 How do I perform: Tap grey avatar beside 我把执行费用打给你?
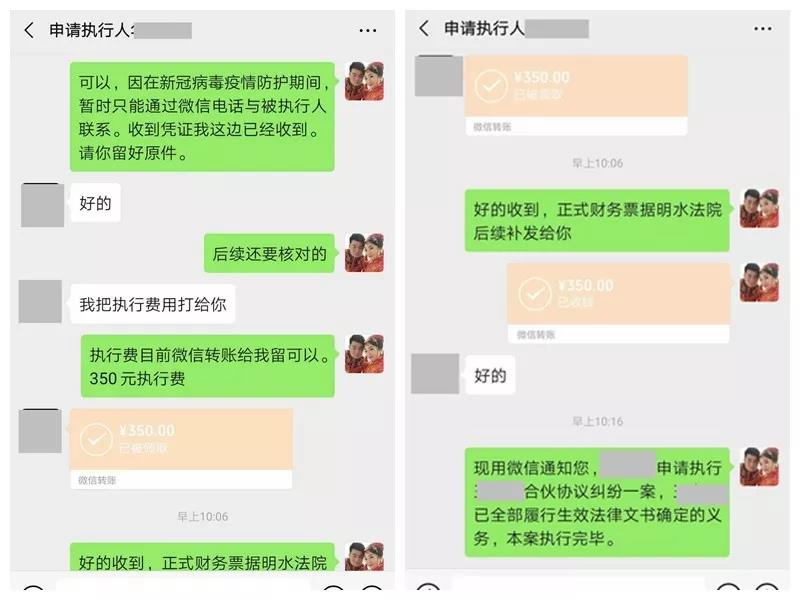40,302
